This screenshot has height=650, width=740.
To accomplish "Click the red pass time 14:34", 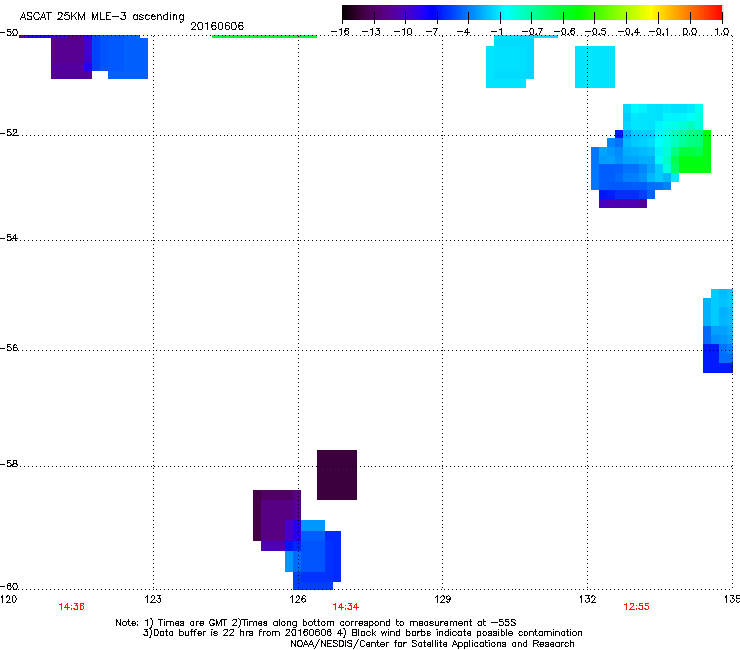I will point(345,607).
